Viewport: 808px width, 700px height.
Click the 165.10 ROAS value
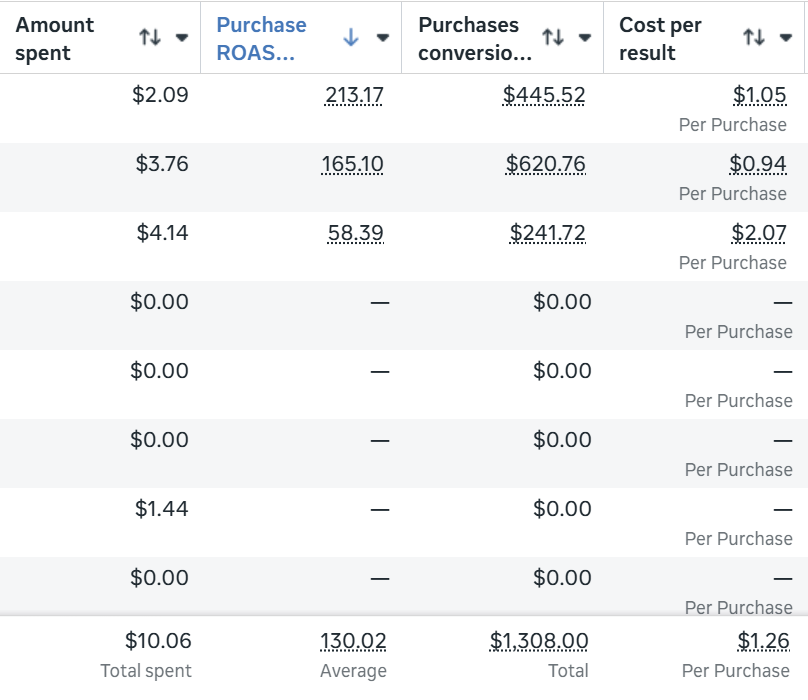[x=352, y=164]
